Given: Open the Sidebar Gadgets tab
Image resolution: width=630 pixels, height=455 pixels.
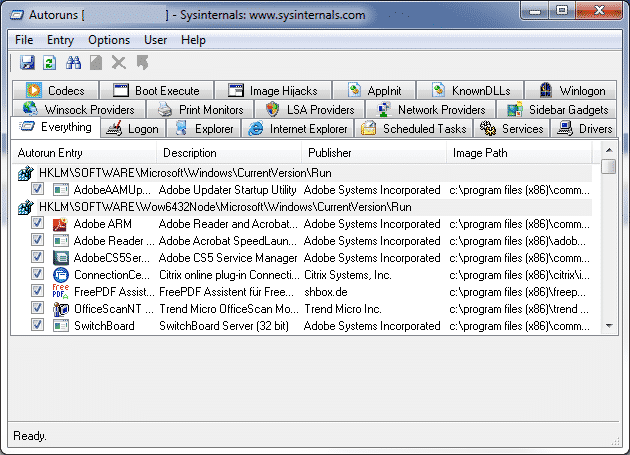Looking at the screenshot, I should click(x=557, y=109).
